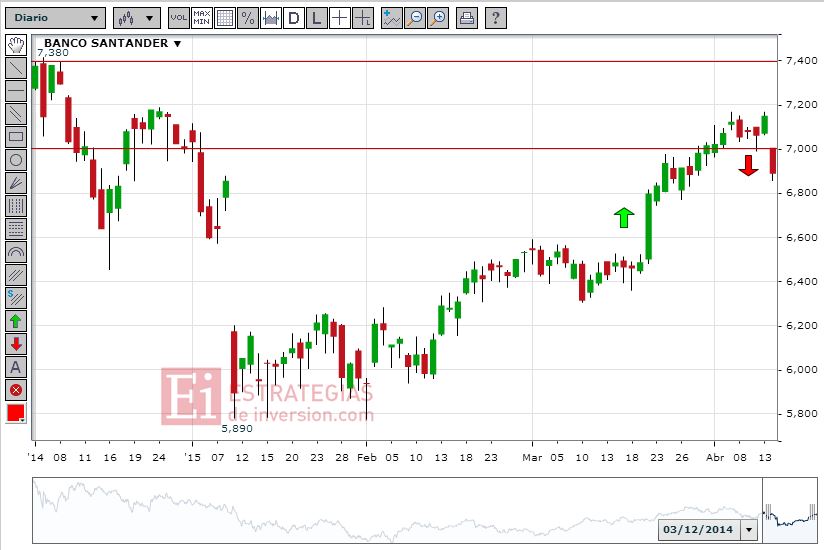Image resolution: width=824 pixels, height=550 pixels.
Task: Open the Diario timeframe dropdown
Action: [x=55, y=18]
